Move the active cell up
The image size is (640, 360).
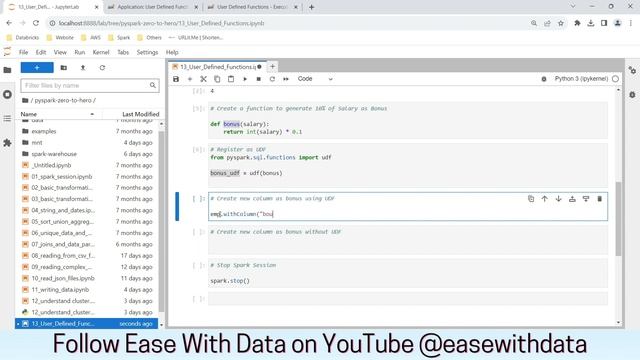click(544, 199)
